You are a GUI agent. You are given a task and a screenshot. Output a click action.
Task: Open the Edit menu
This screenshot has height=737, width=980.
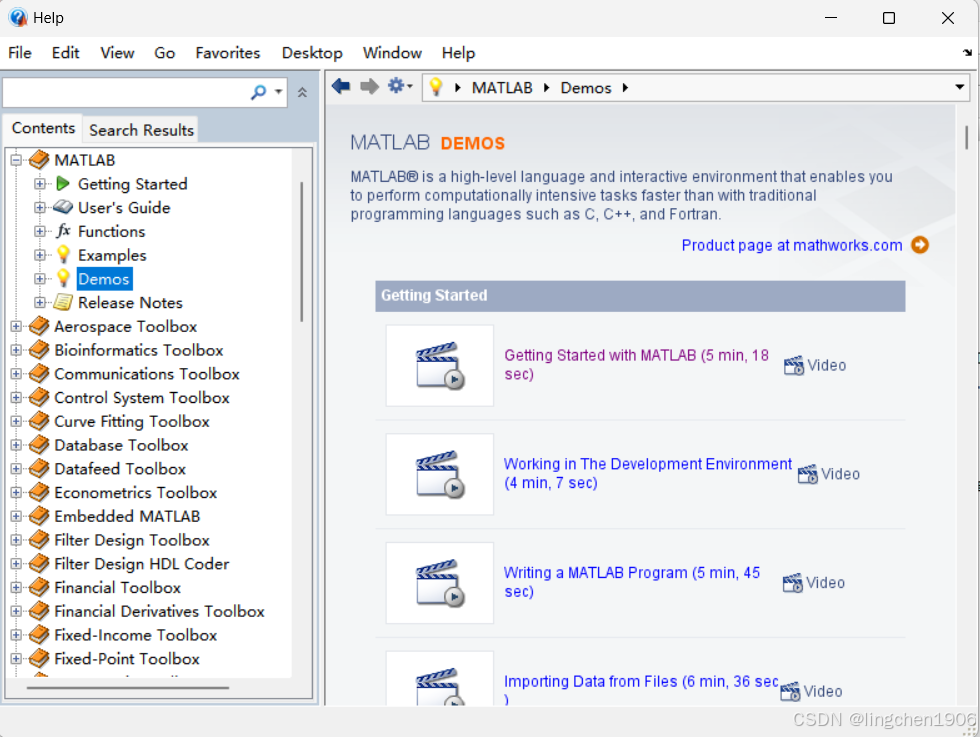tap(66, 53)
